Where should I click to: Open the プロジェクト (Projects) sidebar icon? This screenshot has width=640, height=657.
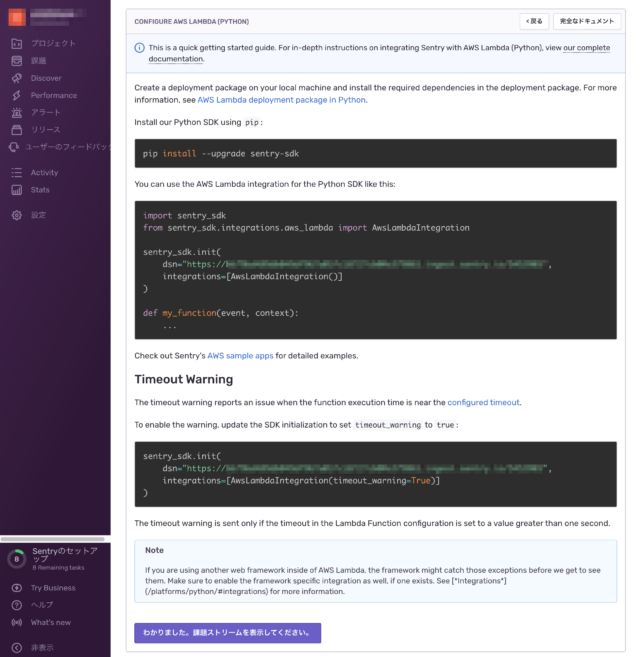(16, 43)
